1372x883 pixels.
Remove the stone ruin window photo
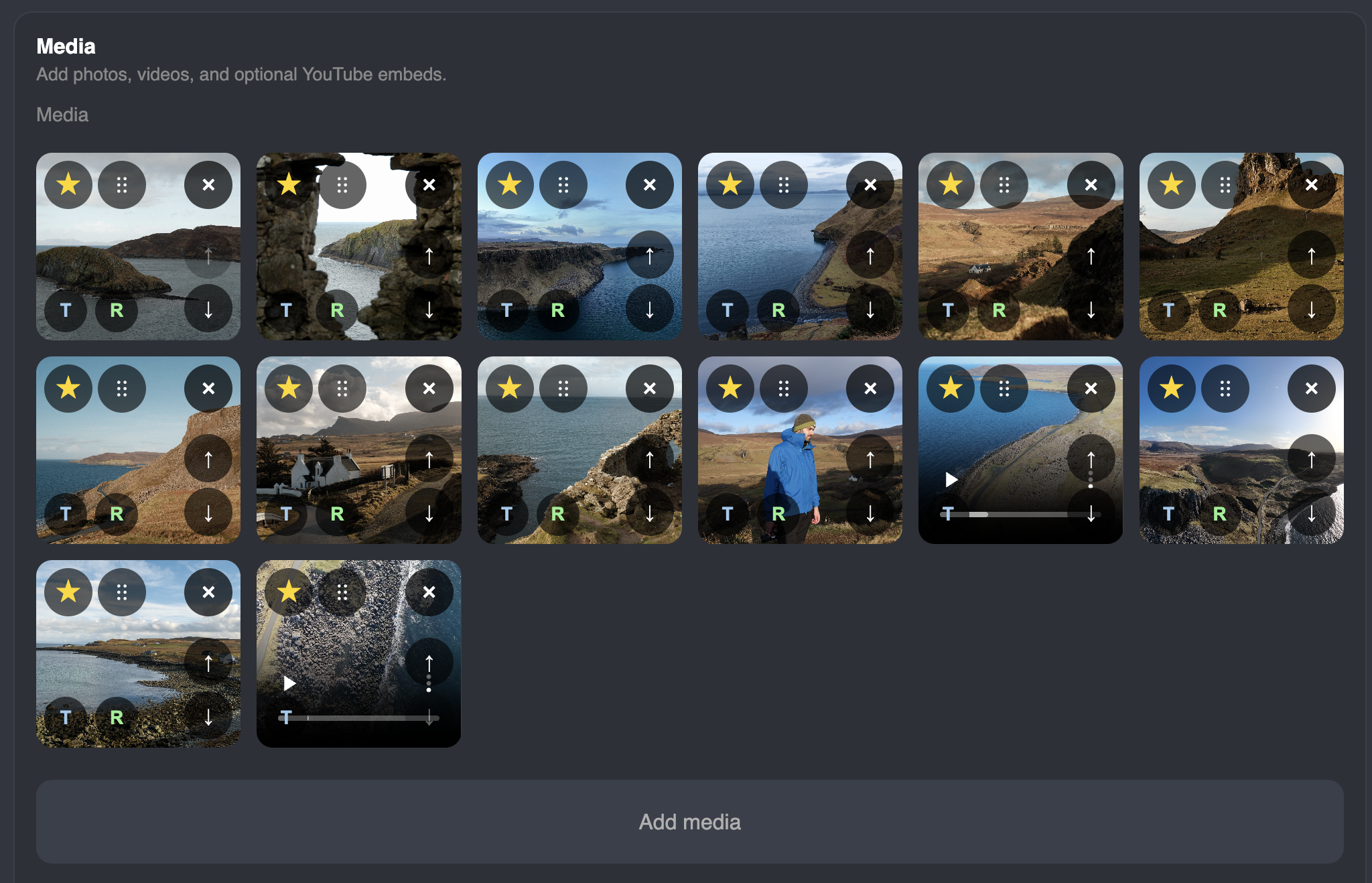coord(429,184)
